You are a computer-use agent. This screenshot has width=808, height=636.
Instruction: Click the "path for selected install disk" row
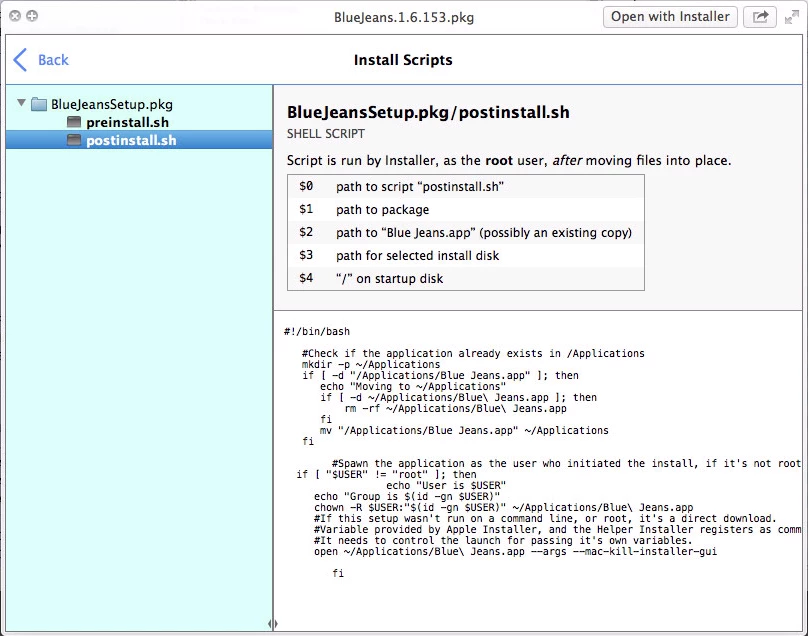pos(466,256)
